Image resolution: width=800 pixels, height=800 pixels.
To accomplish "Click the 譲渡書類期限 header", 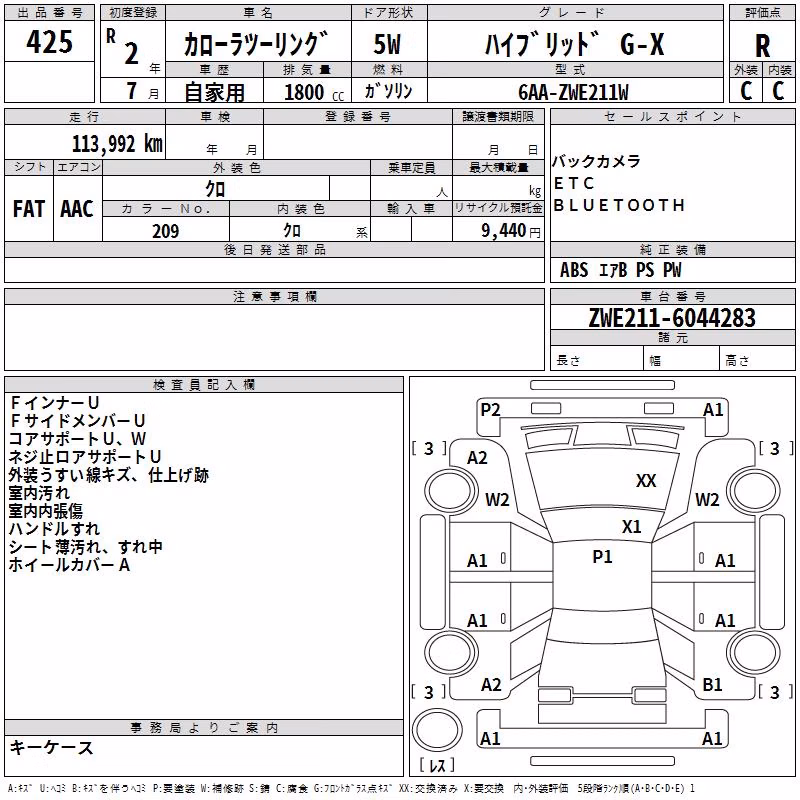I will [498, 116].
